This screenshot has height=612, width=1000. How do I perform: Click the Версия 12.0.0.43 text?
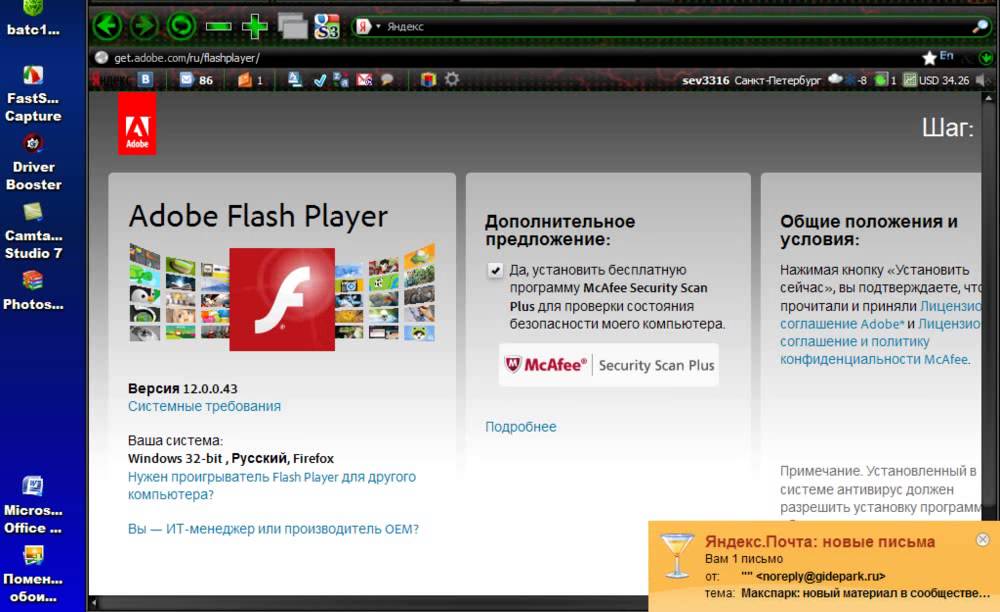[x=182, y=388]
